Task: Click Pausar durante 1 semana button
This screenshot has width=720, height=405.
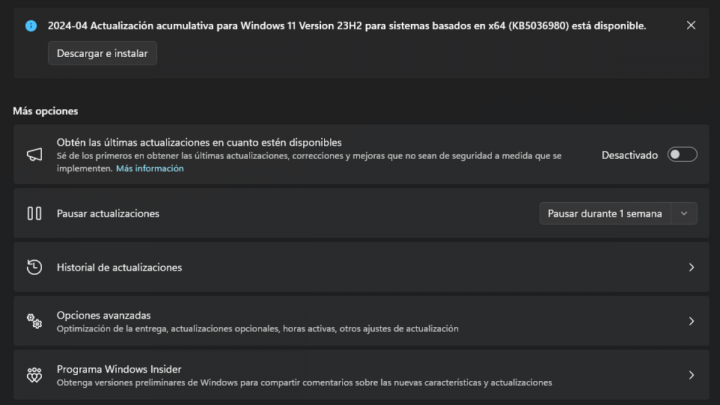Action: 605,214
